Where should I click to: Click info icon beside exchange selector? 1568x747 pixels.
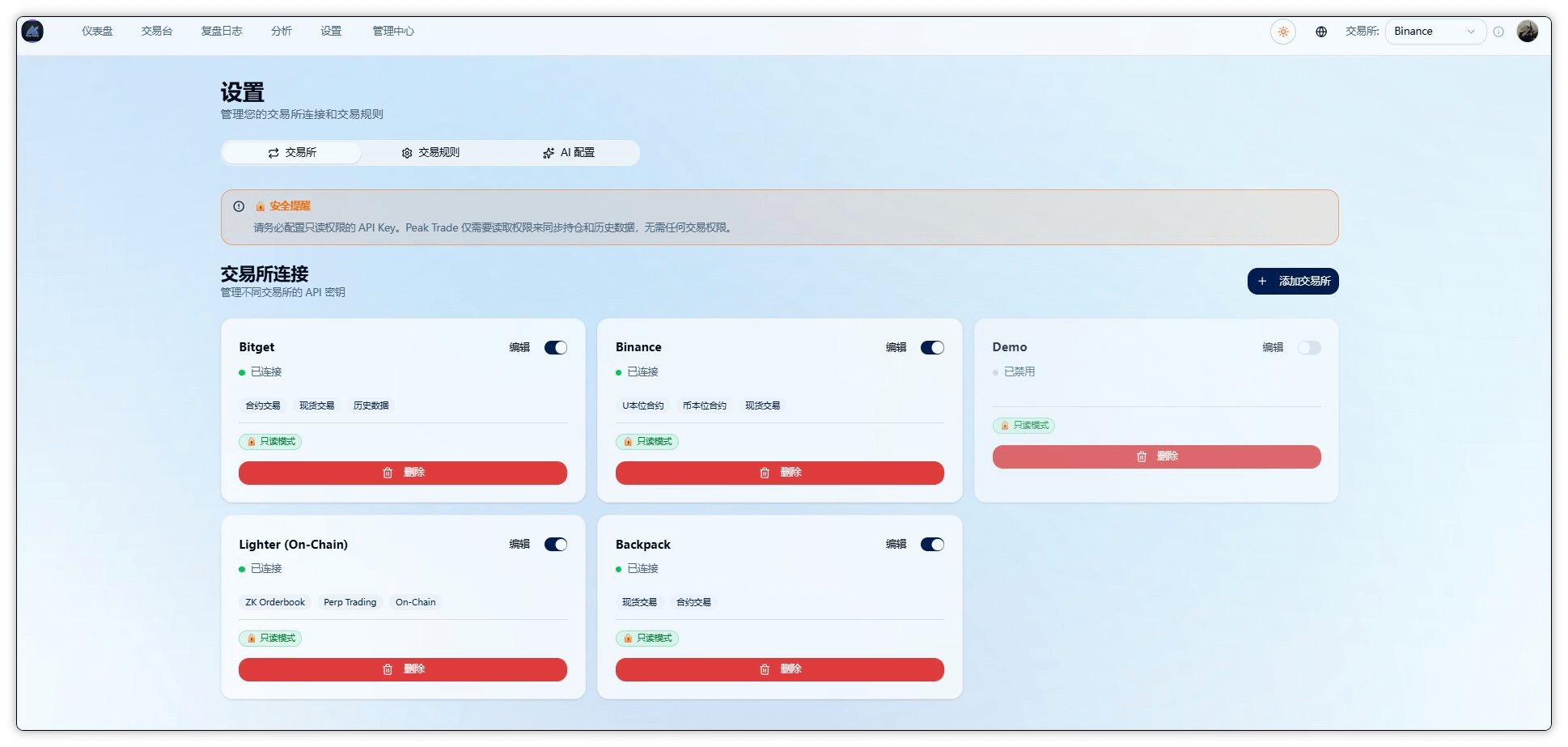point(1498,32)
